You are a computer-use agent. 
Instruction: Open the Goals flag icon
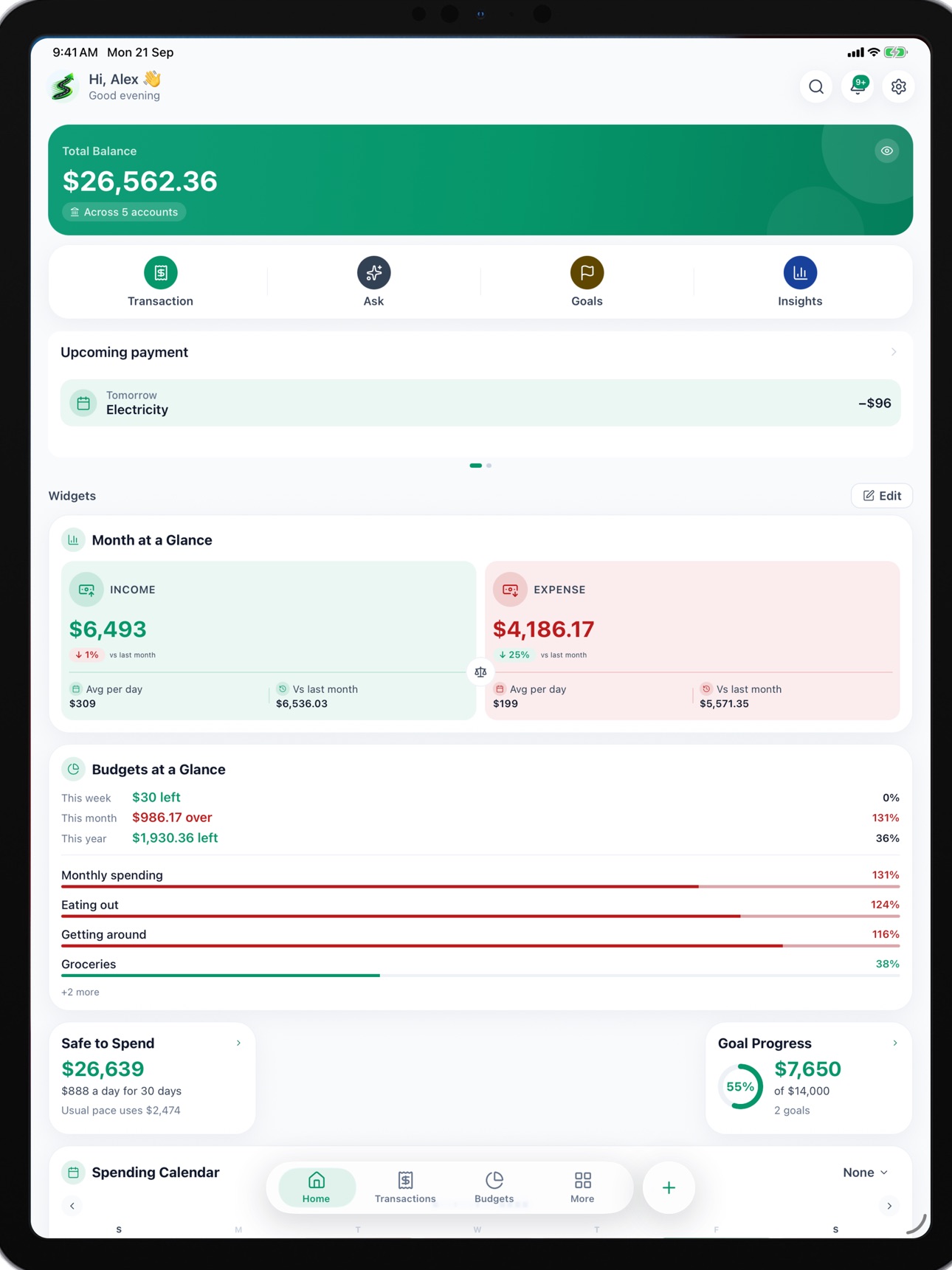tap(587, 272)
